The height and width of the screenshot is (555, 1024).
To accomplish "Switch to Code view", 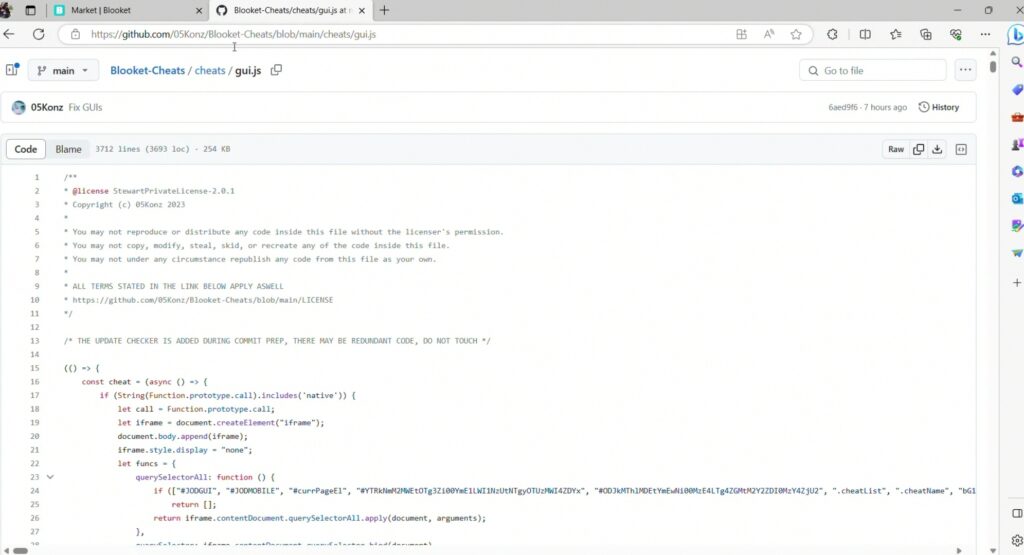I will tap(25, 149).
